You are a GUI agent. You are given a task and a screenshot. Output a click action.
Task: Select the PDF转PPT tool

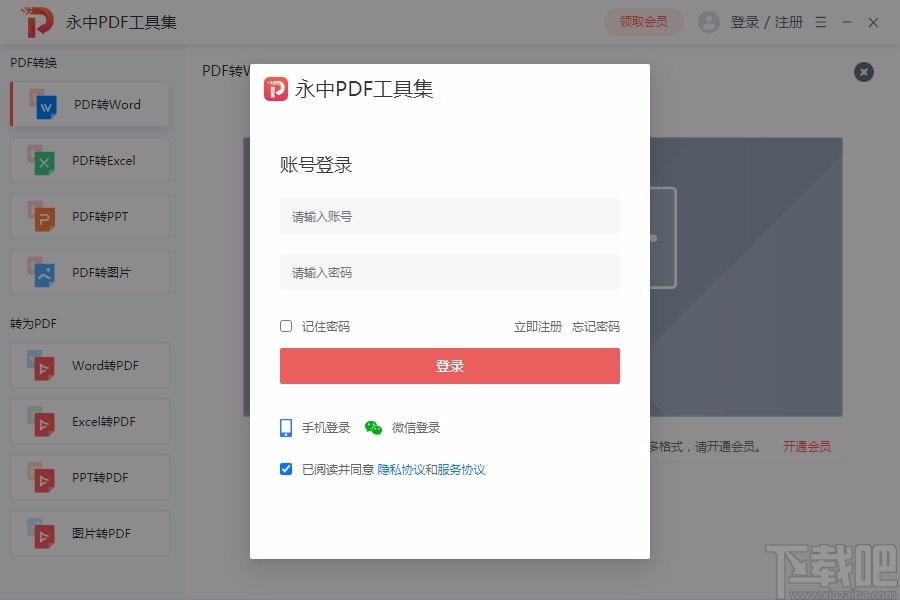(88, 216)
